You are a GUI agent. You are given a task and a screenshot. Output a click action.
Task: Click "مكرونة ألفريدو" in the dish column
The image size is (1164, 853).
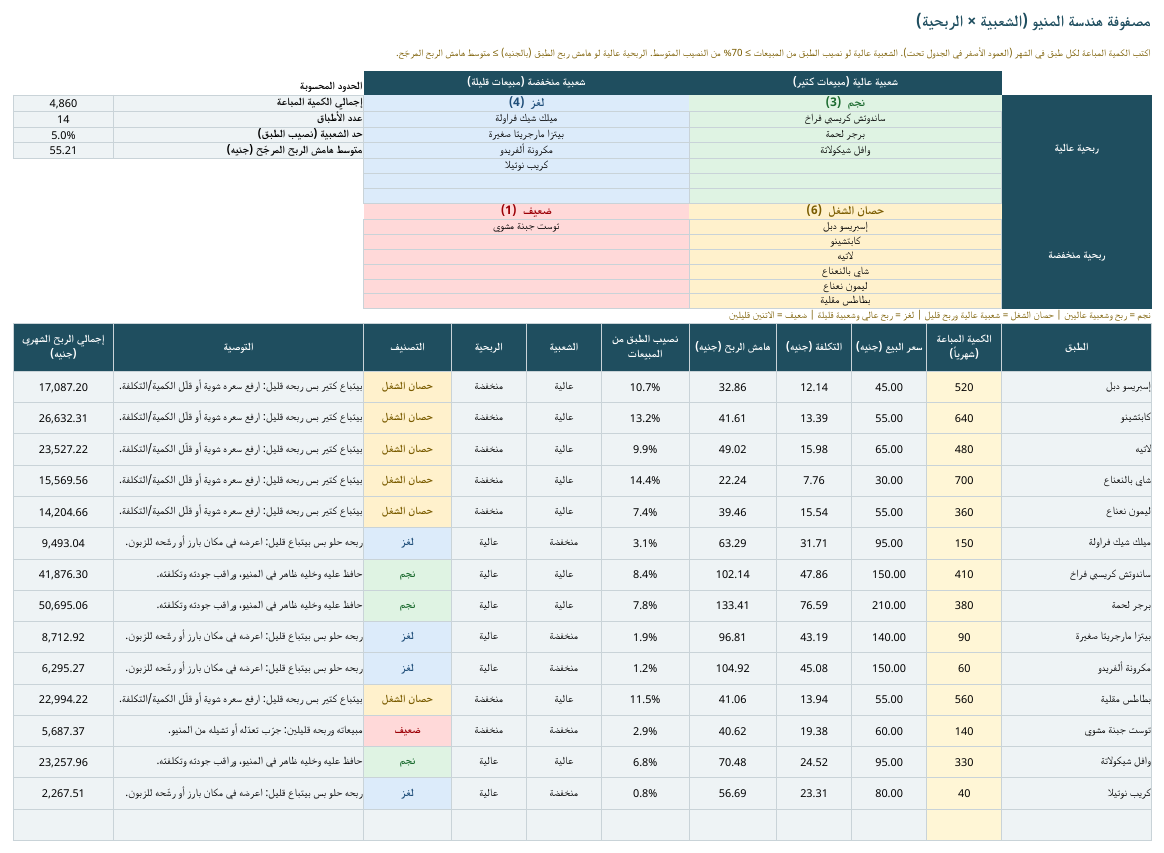[1076, 668]
